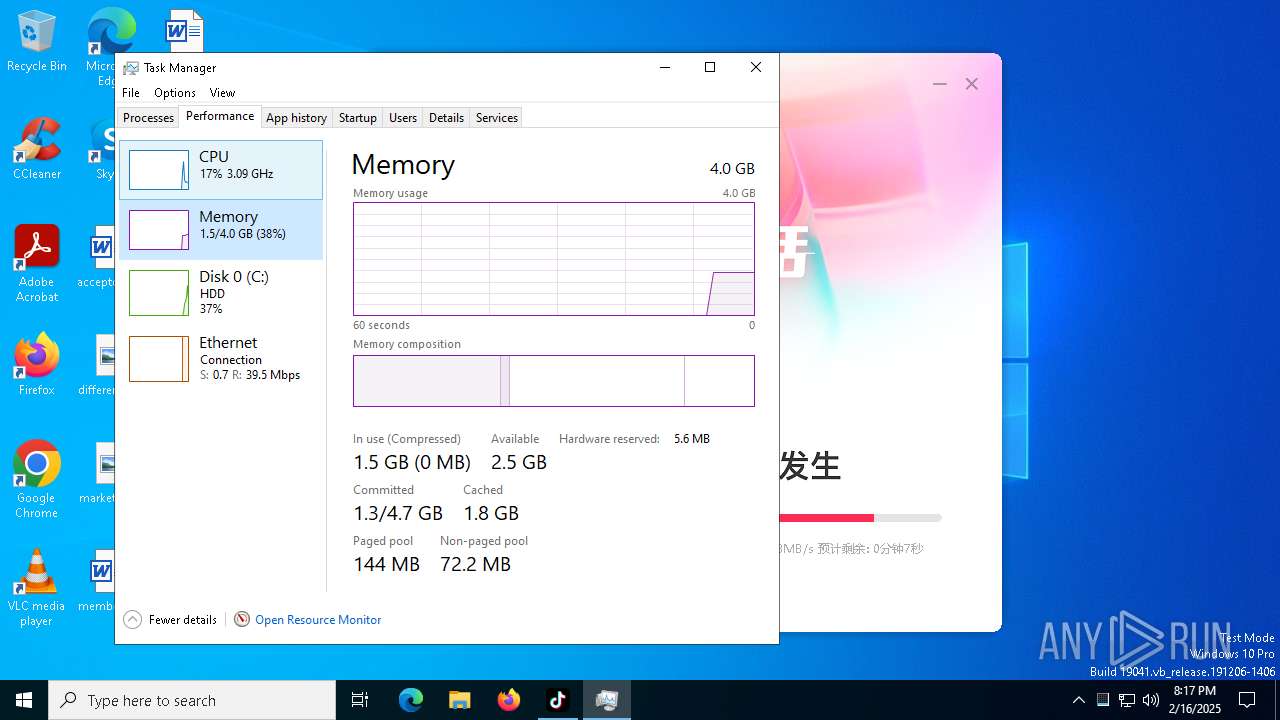Click the Non-paged pool 72.2 MB value

pos(476,564)
